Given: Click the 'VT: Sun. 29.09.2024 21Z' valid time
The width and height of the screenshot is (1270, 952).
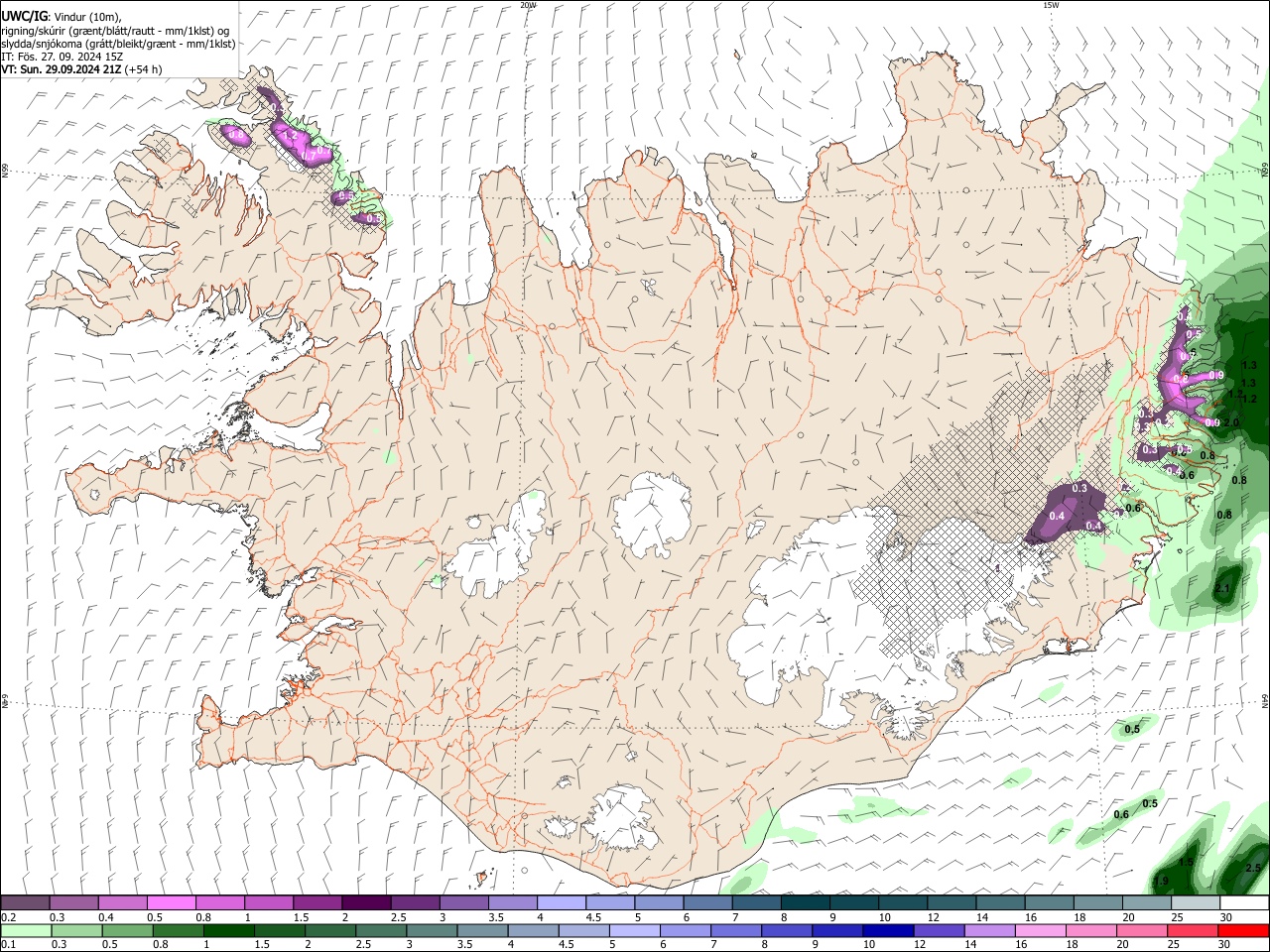Looking at the screenshot, I should coord(61,69).
